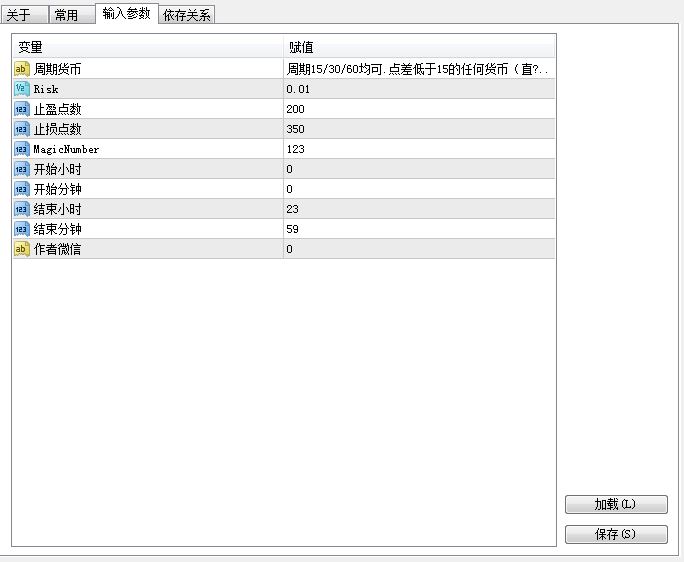The width and height of the screenshot is (684, 562).
Task: Select the 止盈点数 variable name
Action: click(57, 109)
